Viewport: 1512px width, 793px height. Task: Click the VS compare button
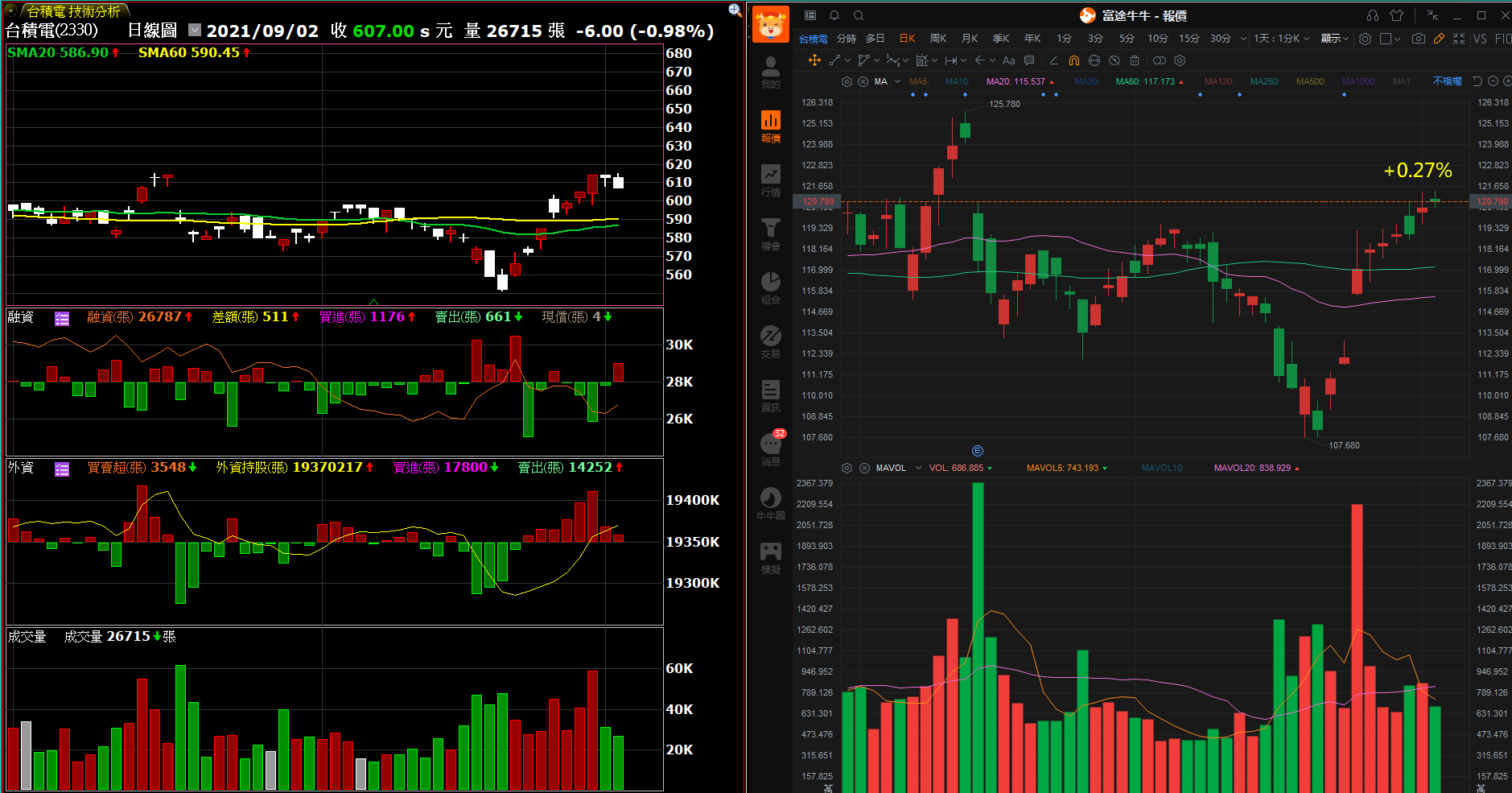tap(1480, 39)
